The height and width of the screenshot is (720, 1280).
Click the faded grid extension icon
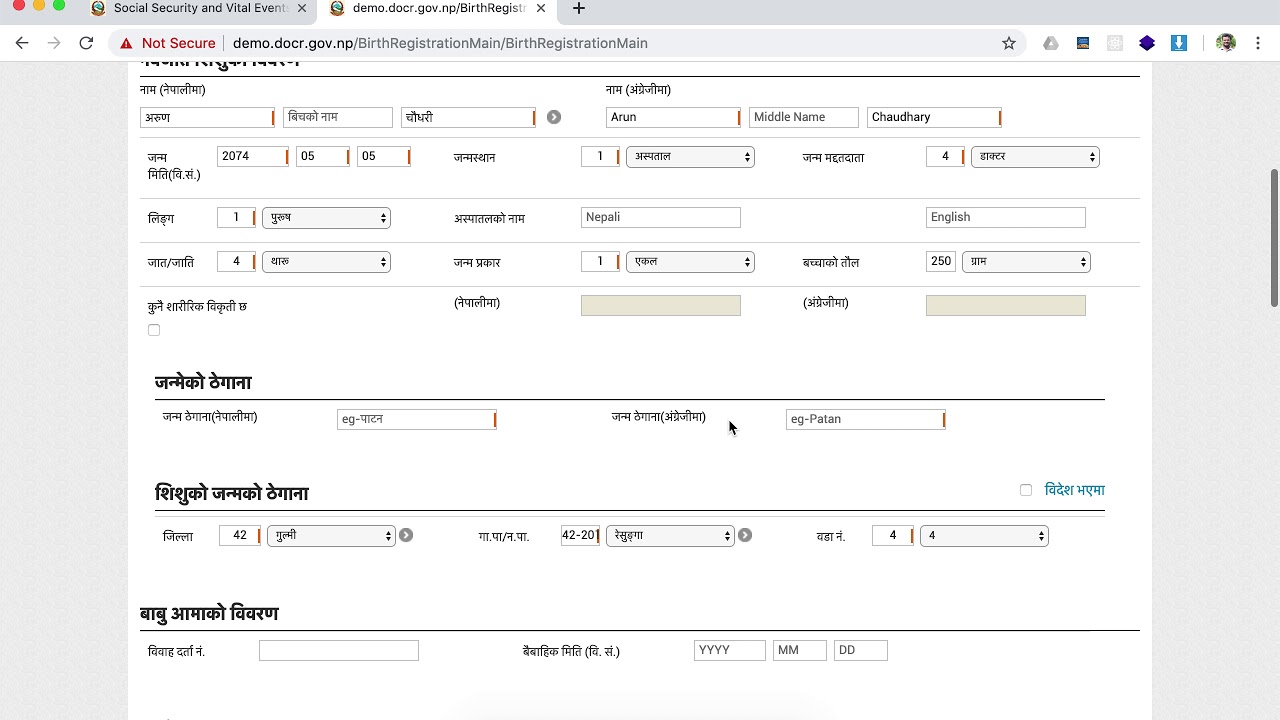pyautogui.click(x=1115, y=43)
